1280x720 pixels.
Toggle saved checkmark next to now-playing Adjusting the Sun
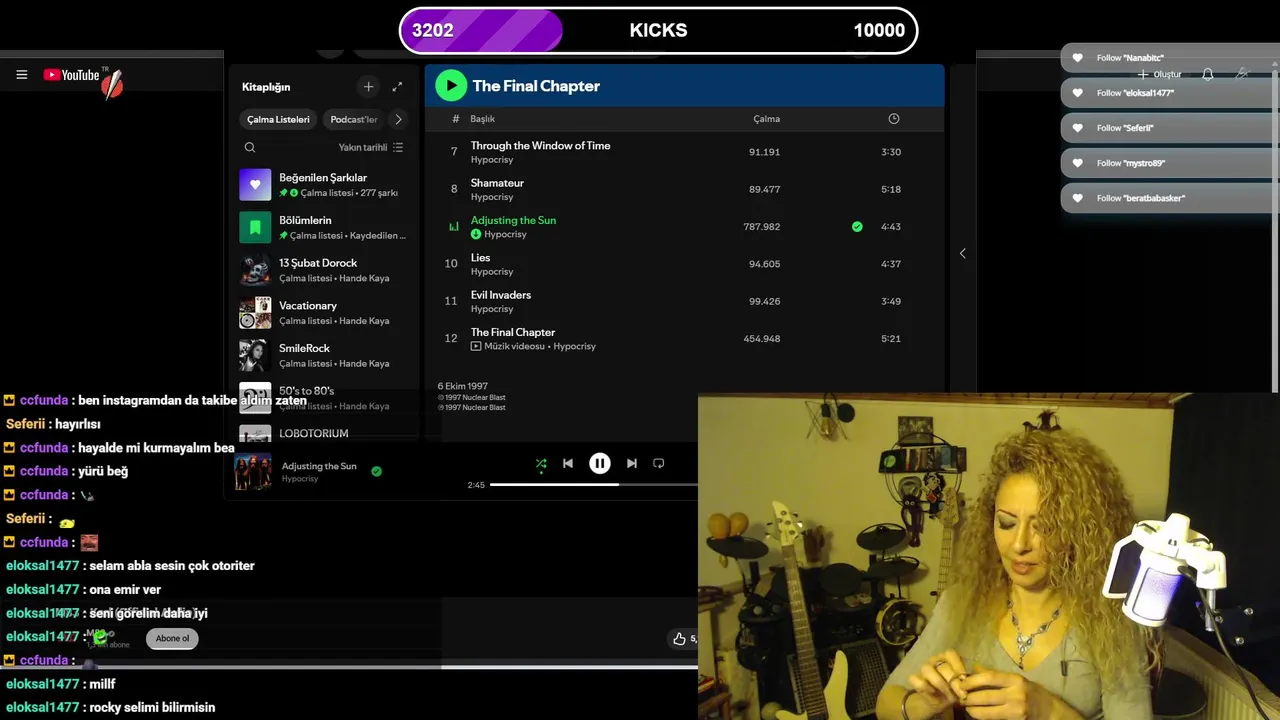tap(376, 471)
